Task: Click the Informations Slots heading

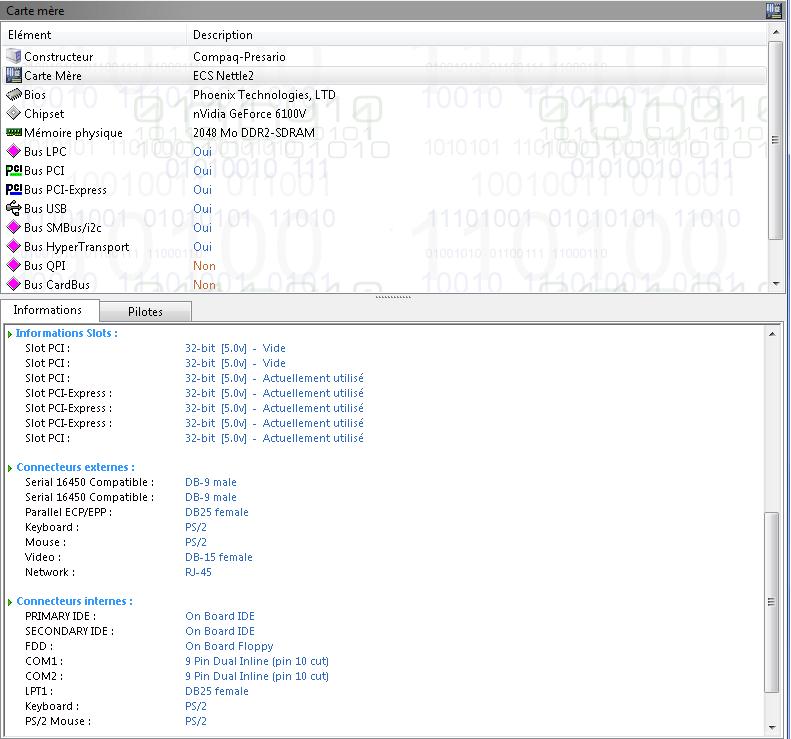Action: tap(67, 333)
